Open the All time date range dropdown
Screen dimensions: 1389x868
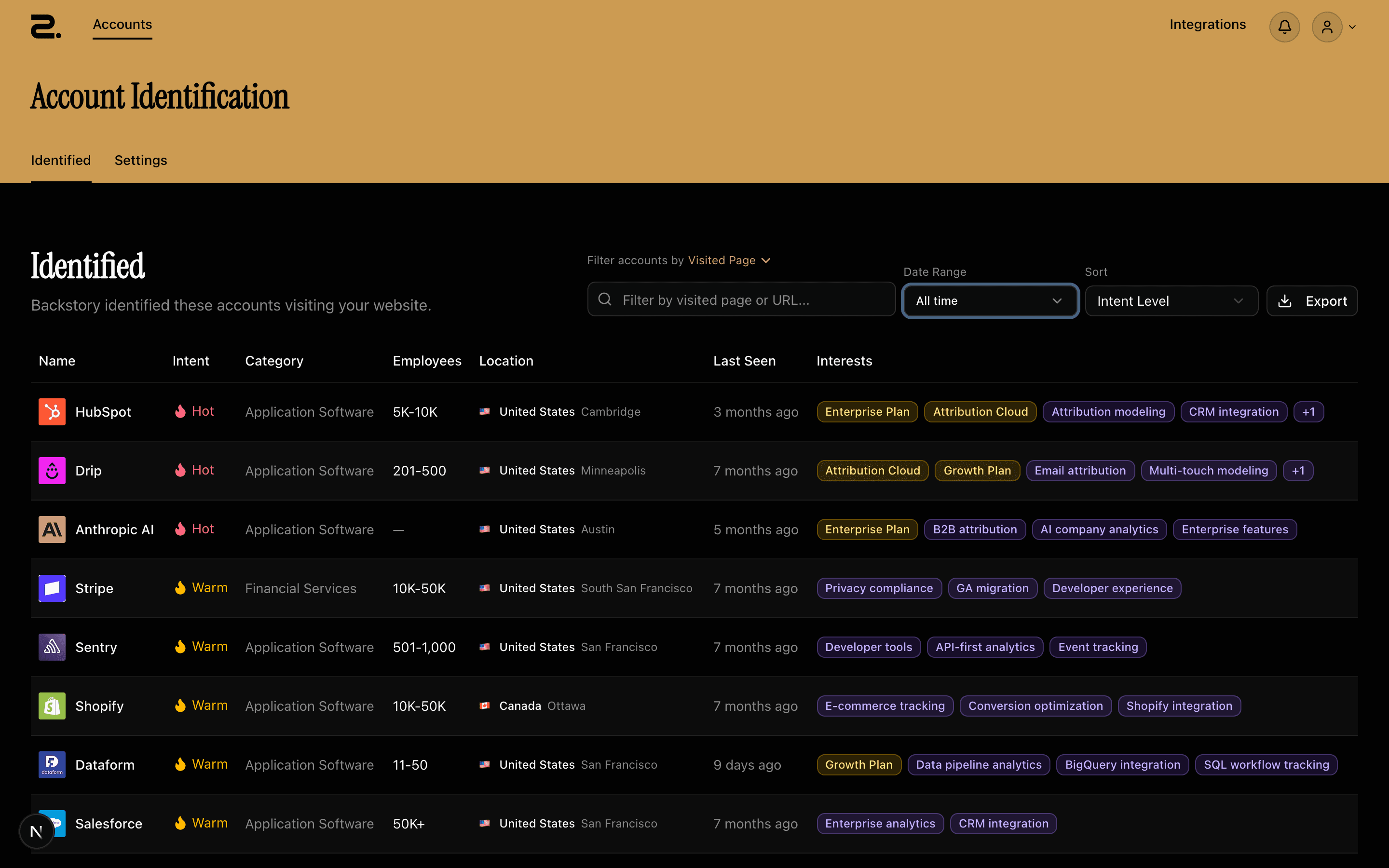[990, 301]
